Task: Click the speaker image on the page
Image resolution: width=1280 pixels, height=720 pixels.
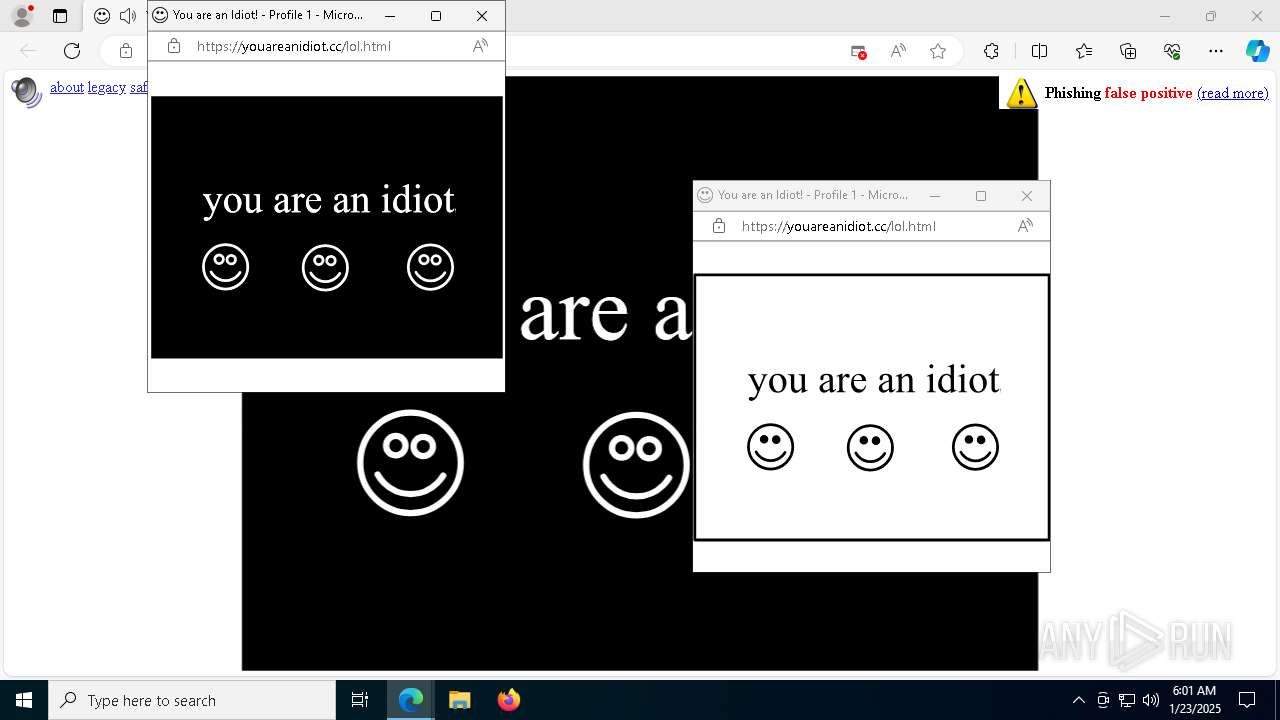Action: (x=27, y=91)
